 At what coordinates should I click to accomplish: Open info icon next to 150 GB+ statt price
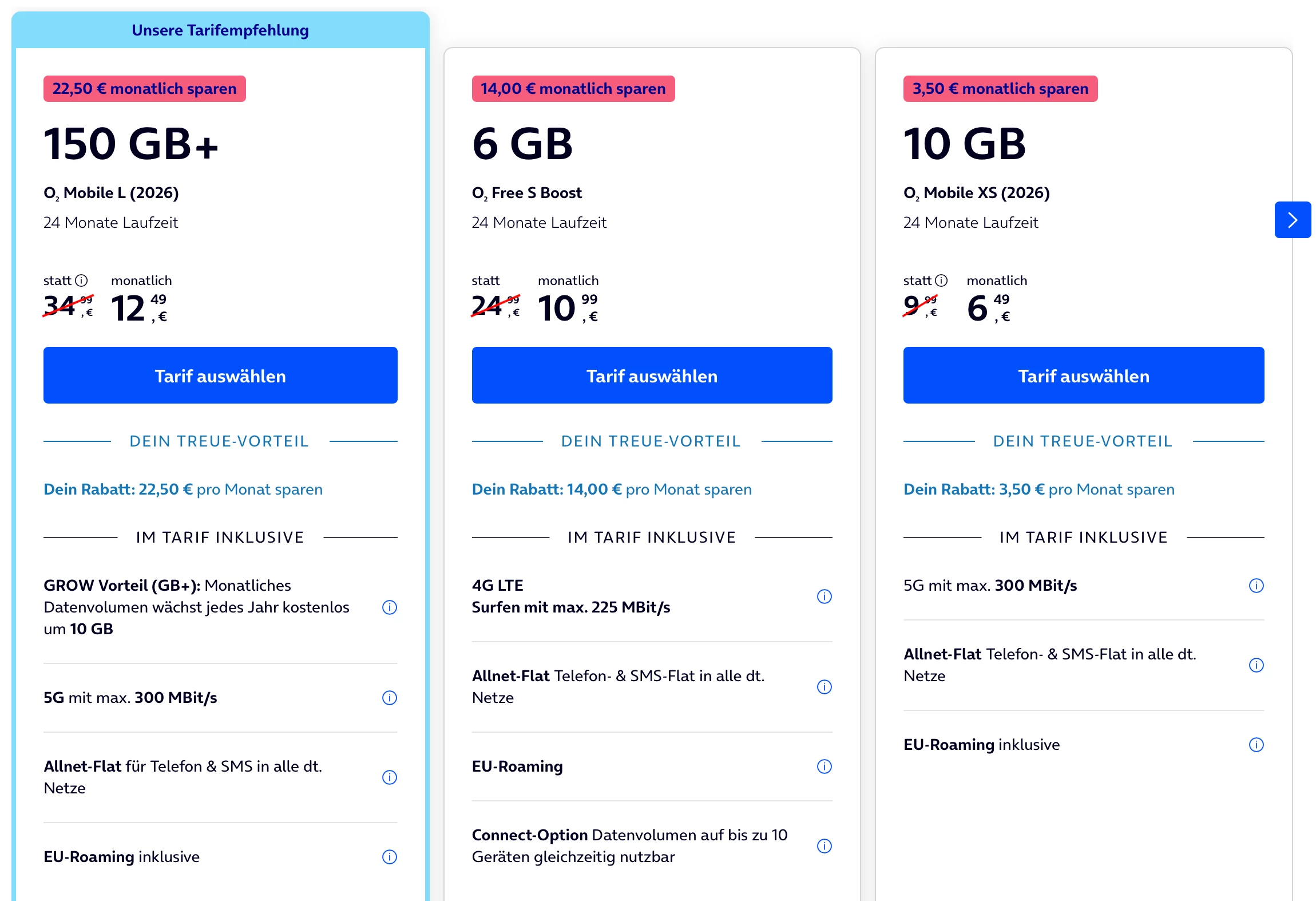(82, 280)
